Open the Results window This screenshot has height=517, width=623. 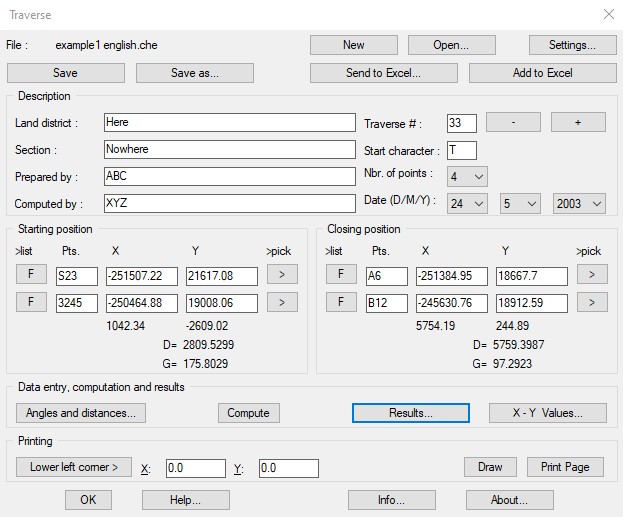(410, 413)
